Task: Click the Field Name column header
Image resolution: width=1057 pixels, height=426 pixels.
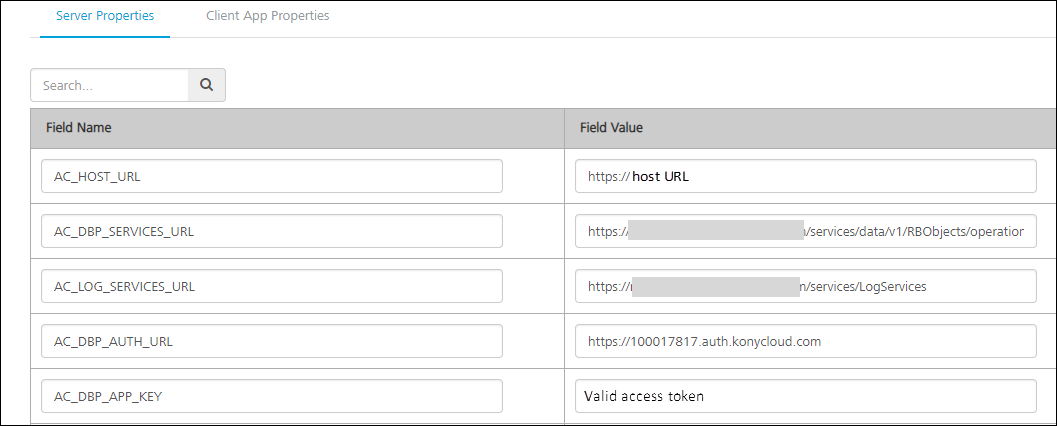Action: (79, 127)
